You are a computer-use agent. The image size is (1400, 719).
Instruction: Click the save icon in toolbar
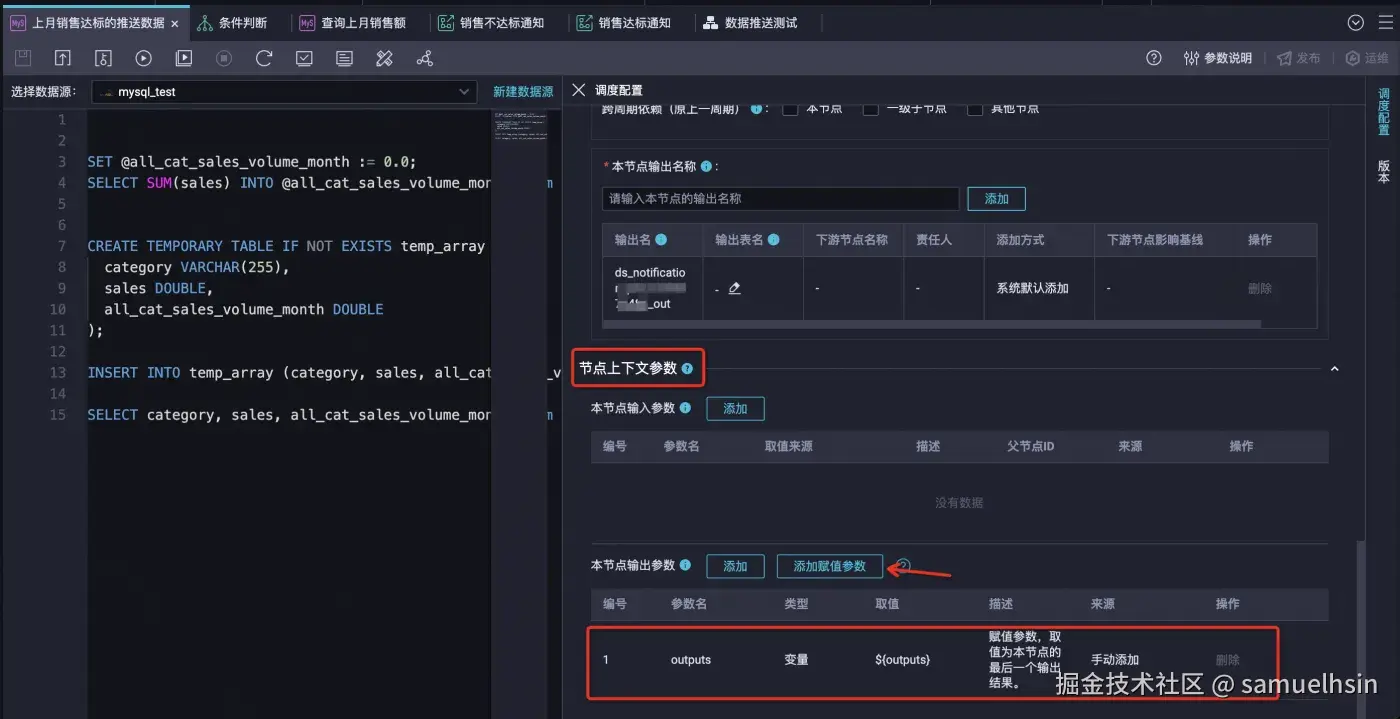pos(23,58)
